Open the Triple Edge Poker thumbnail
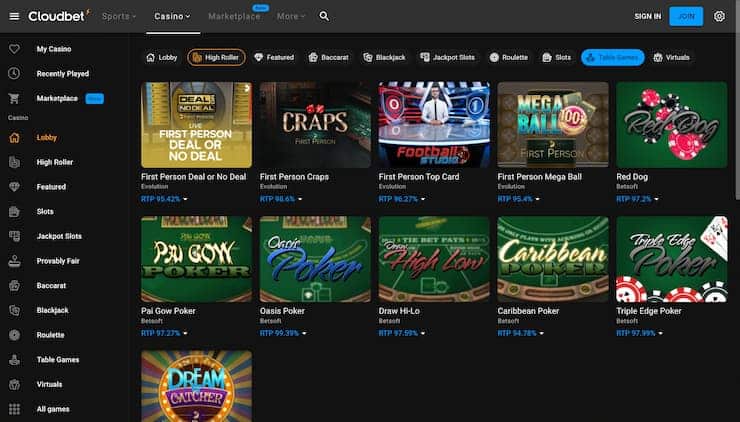Image resolution: width=740 pixels, height=422 pixels. (x=672, y=259)
